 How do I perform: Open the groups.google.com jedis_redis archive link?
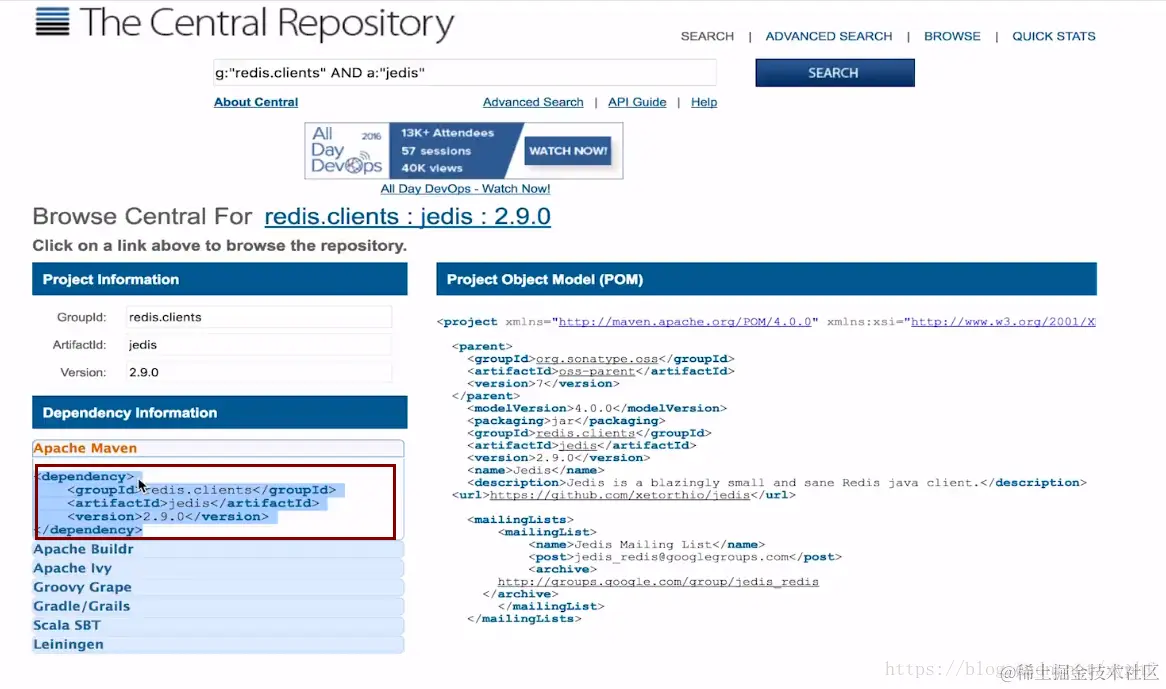tap(658, 582)
